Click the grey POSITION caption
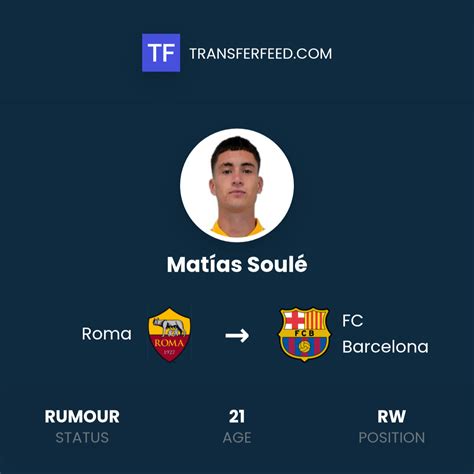 click(x=392, y=438)
